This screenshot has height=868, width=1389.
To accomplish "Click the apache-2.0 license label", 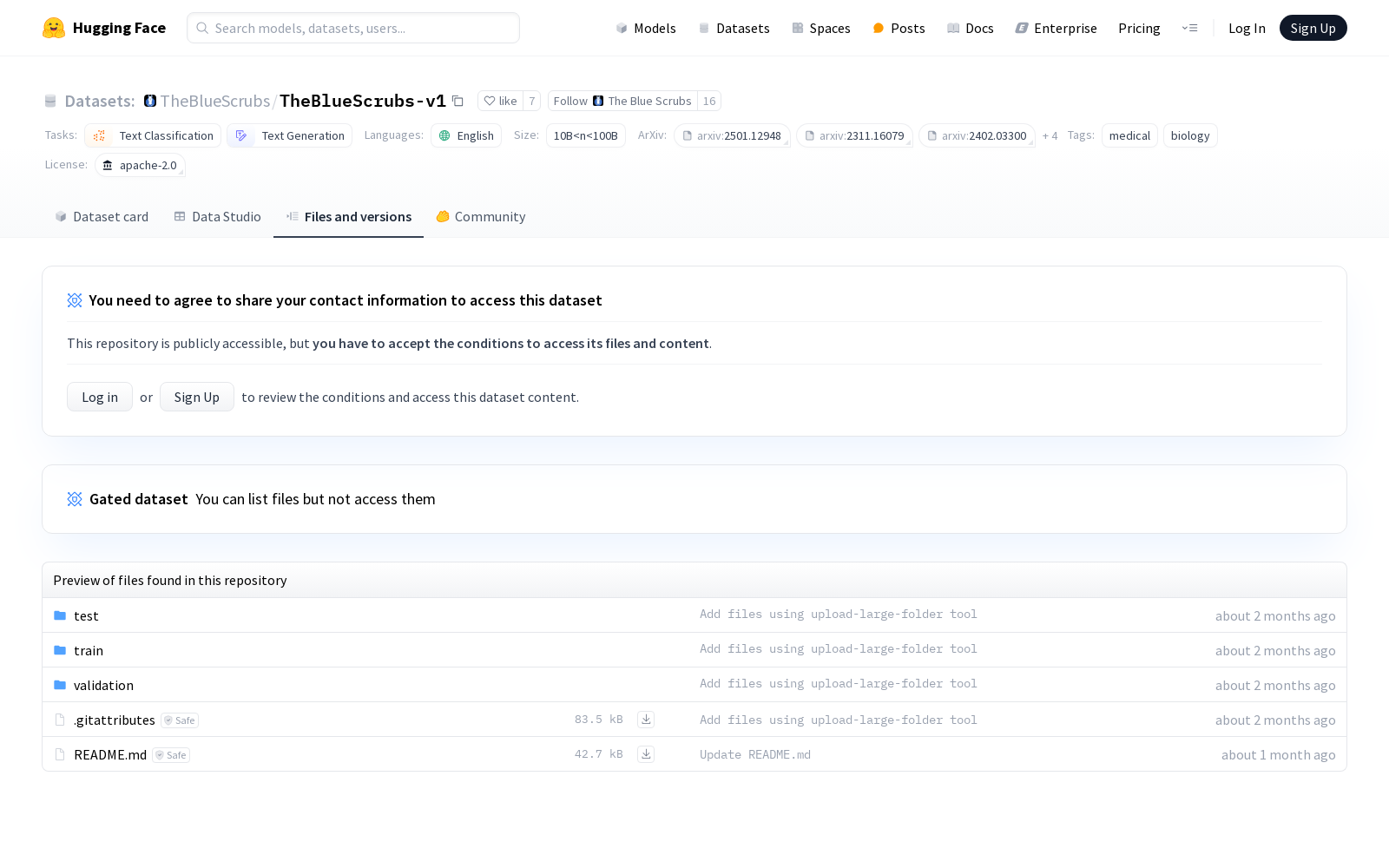I will (148, 165).
